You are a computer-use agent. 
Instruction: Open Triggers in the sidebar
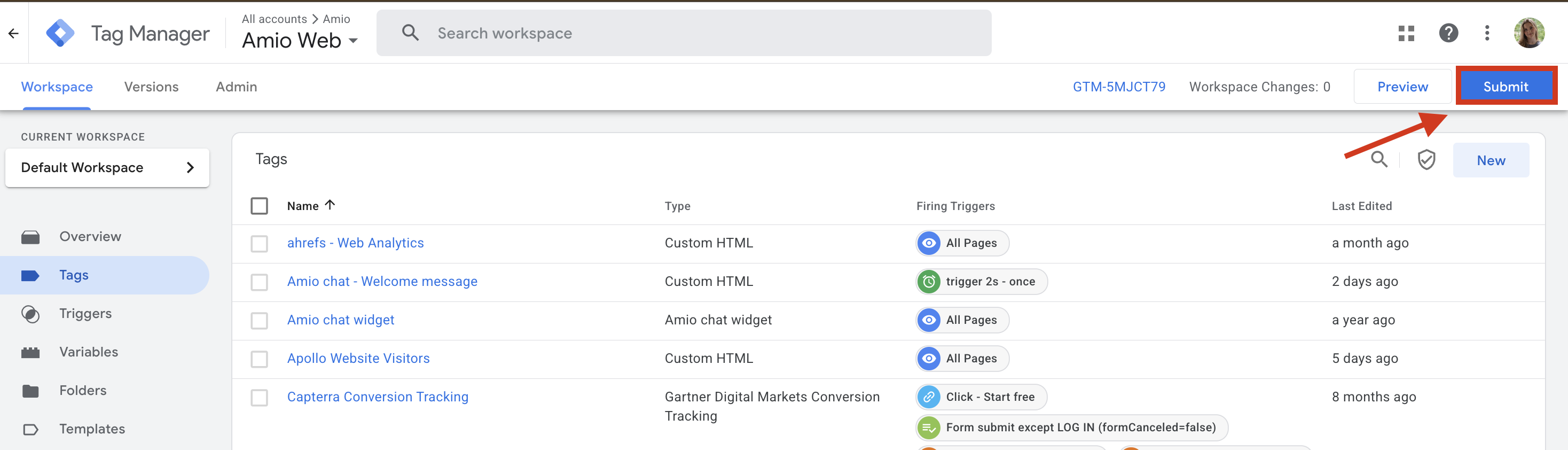click(85, 314)
